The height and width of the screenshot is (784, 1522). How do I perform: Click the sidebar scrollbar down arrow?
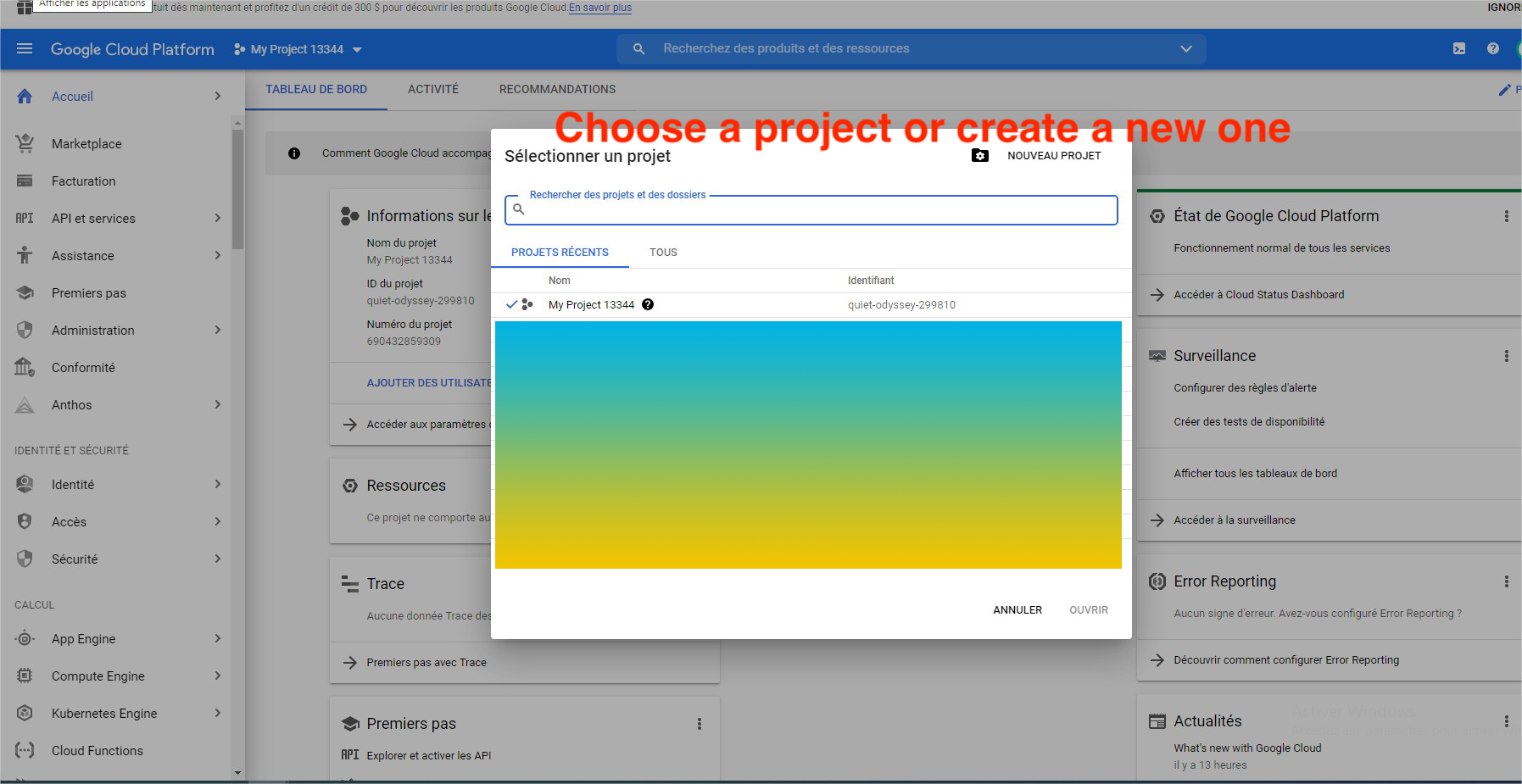coord(237,773)
